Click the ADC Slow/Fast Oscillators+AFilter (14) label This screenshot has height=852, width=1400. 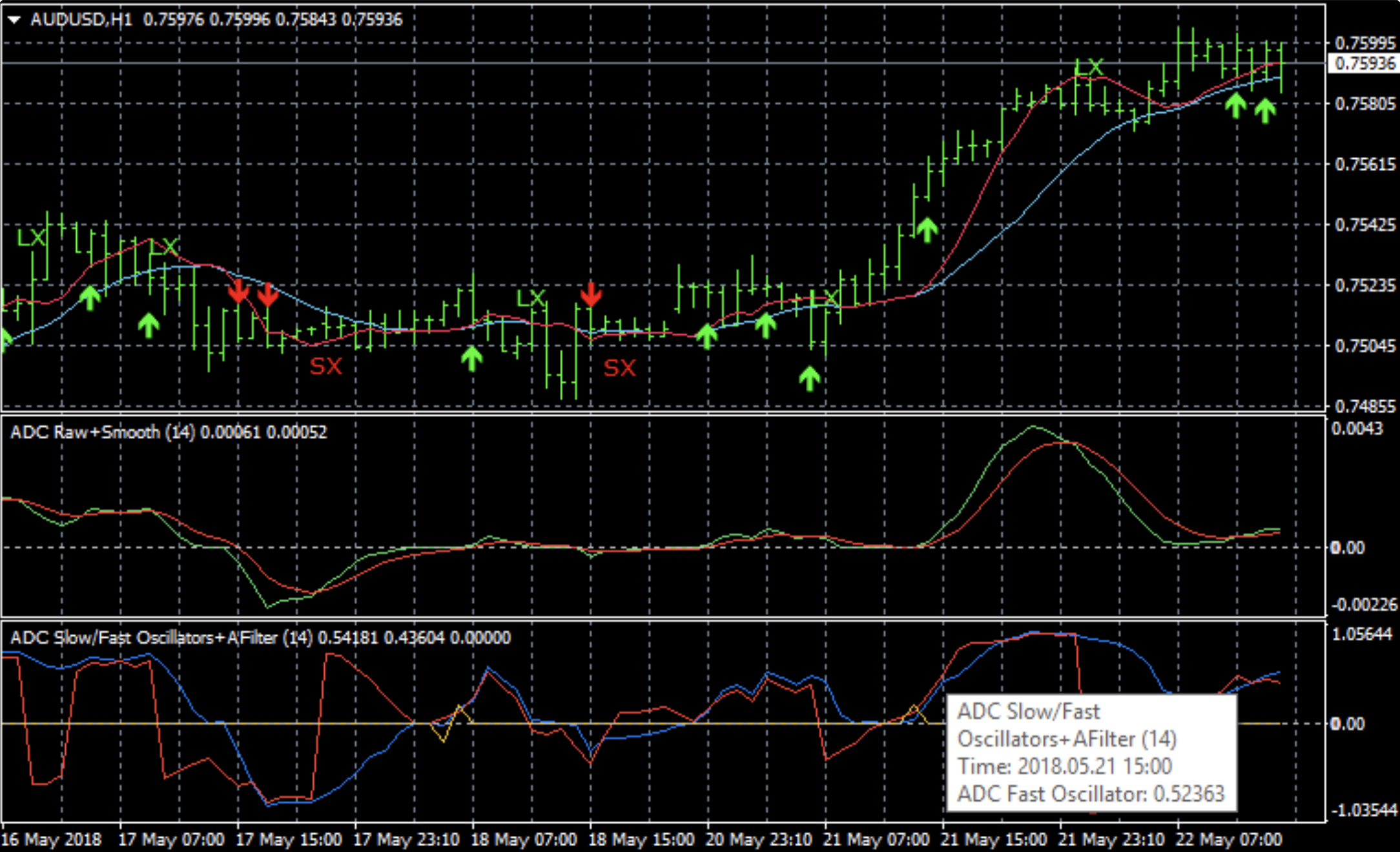[161, 638]
